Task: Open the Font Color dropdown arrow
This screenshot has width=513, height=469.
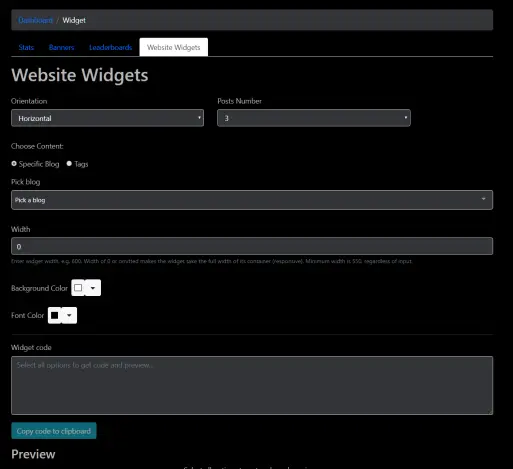Action: (69, 315)
